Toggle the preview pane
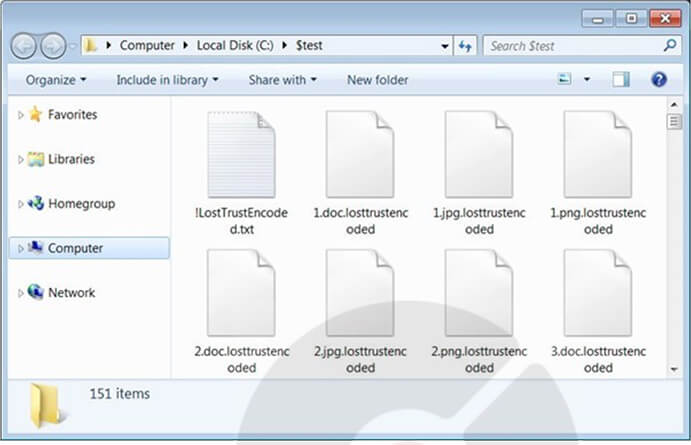Viewport: 691px width, 445px height. point(620,79)
